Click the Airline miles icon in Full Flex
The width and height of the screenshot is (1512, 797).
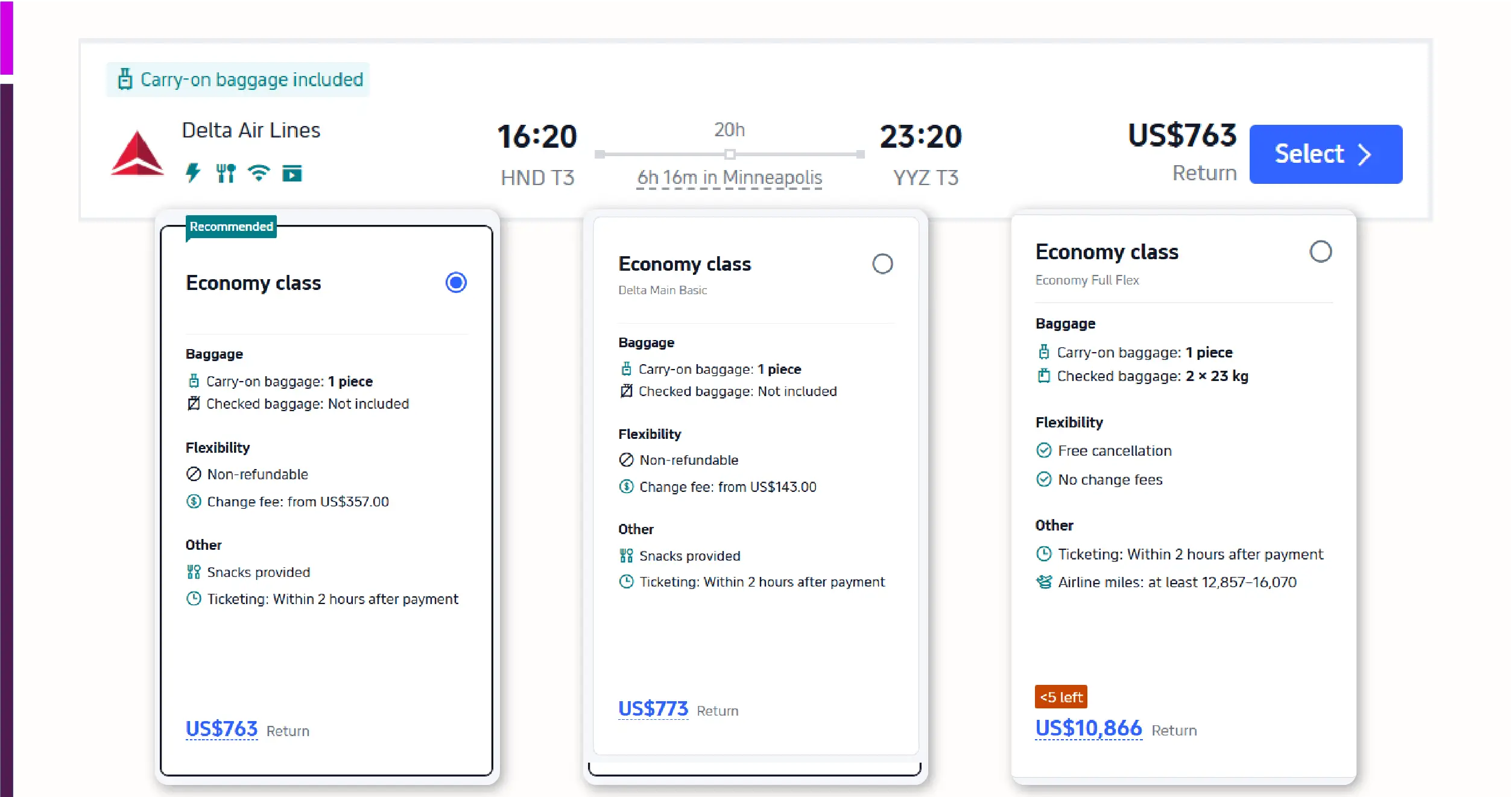(x=1043, y=582)
